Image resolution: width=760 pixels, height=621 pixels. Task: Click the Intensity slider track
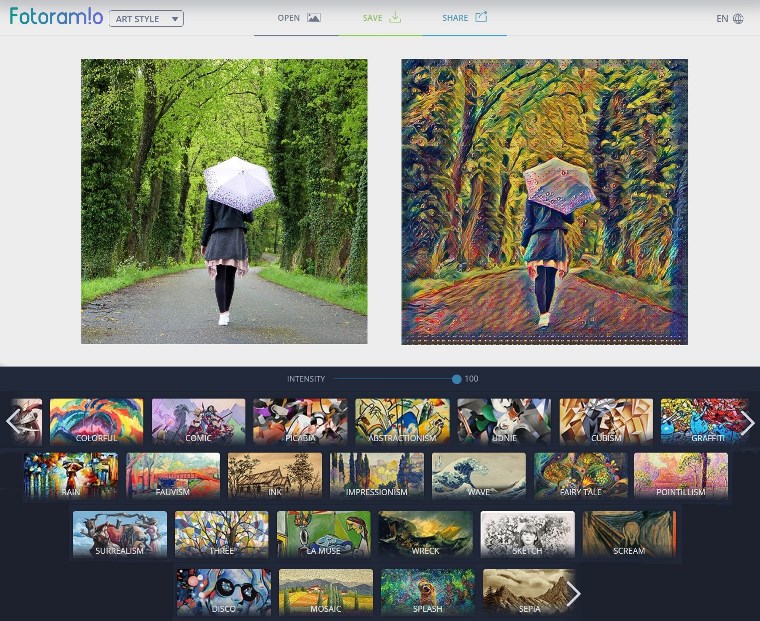pyautogui.click(x=395, y=379)
